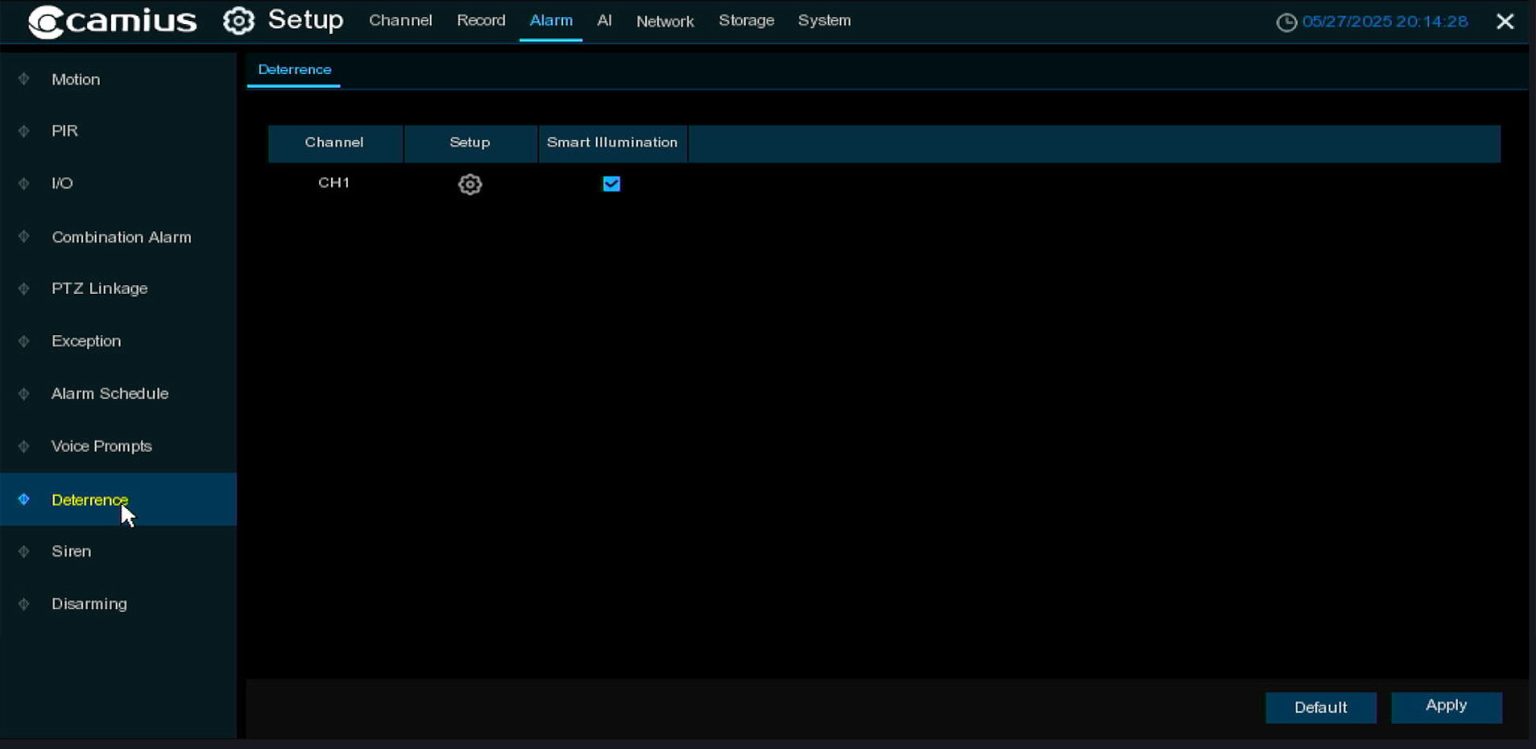
Task: Switch to the Deterrence tab
Action: pyautogui.click(x=294, y=69)
